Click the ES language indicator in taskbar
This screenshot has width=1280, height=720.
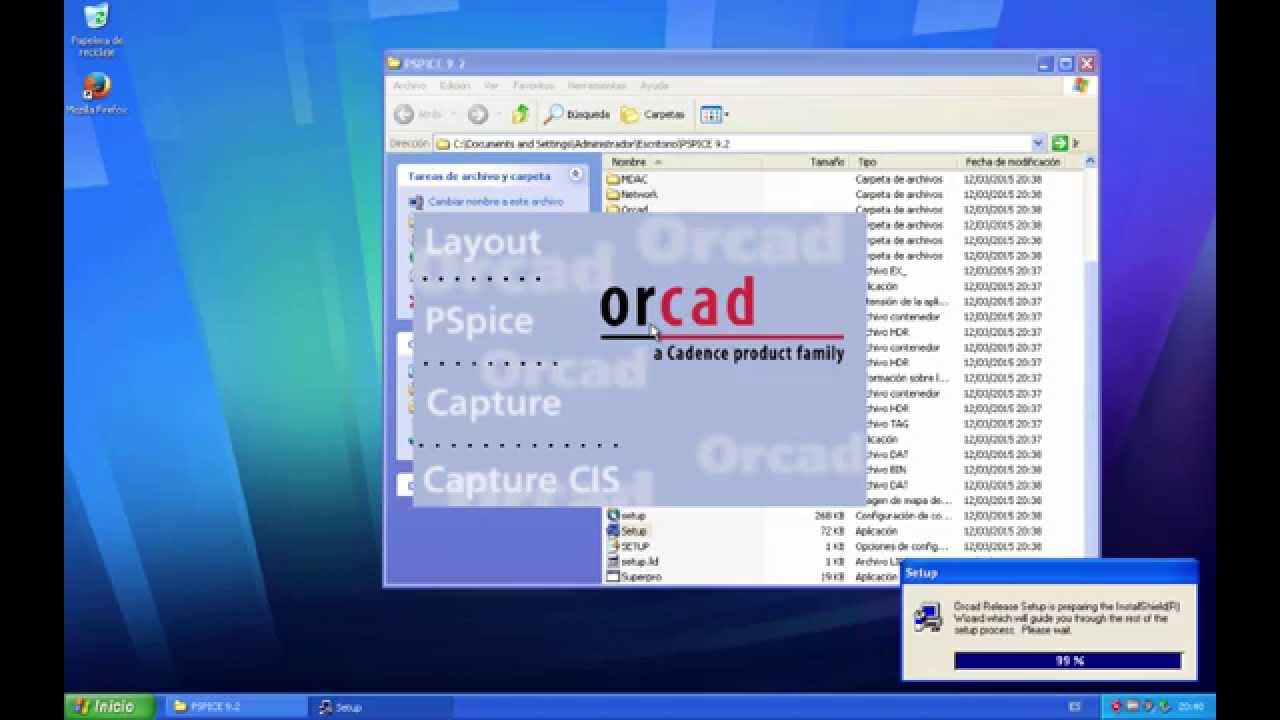tap(1075, 707)
